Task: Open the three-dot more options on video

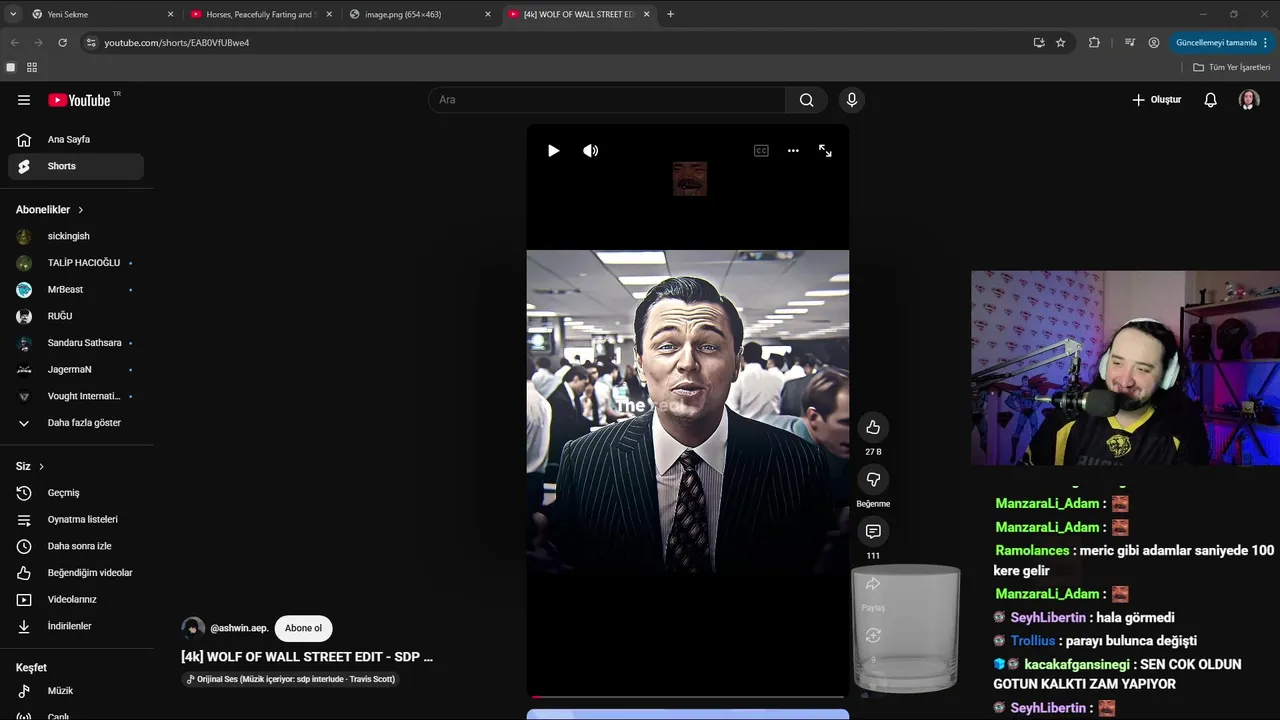Action: click(x=793, y=151)
